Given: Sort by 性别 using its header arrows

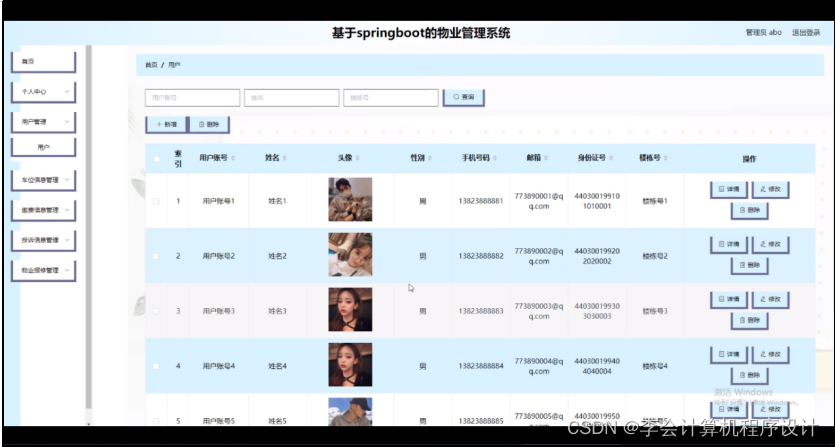Looking at the screenshot, I should (430, 158).
